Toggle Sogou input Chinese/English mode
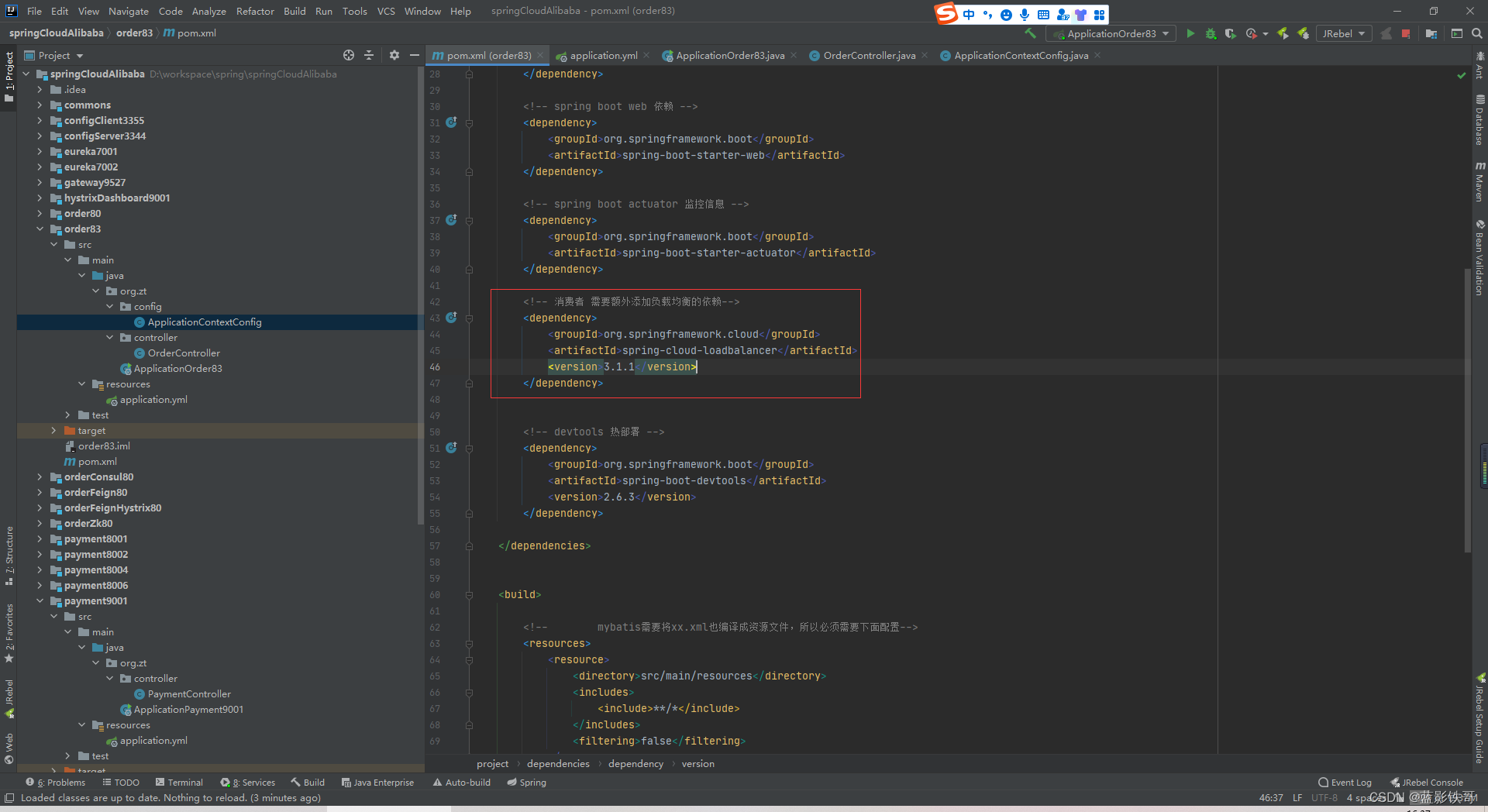Screen dimensions: 1488x812 969,15
